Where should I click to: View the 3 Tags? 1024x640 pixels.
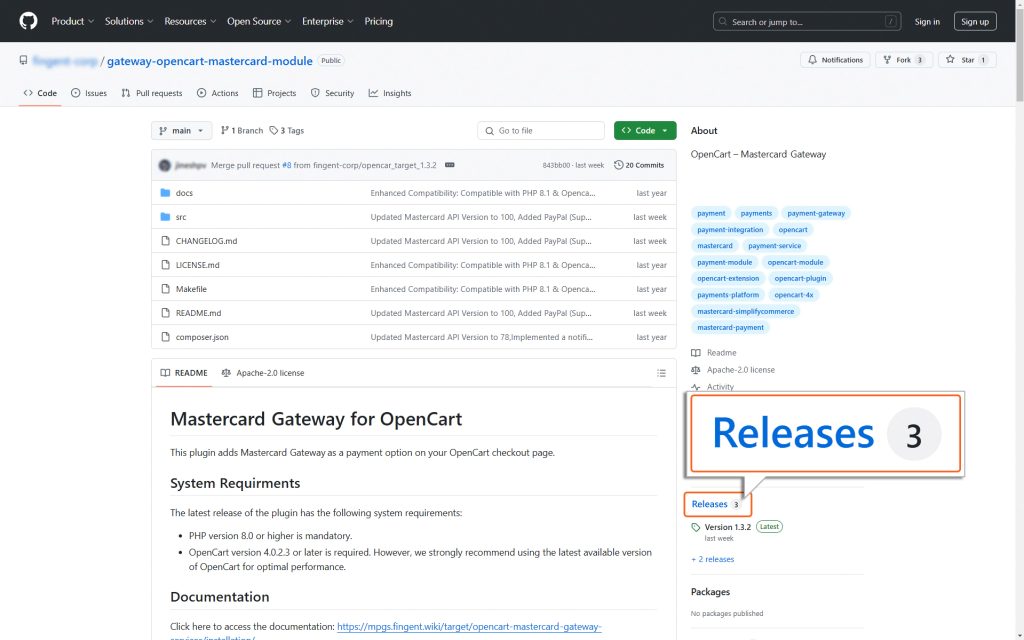click(x=287, y=131)
